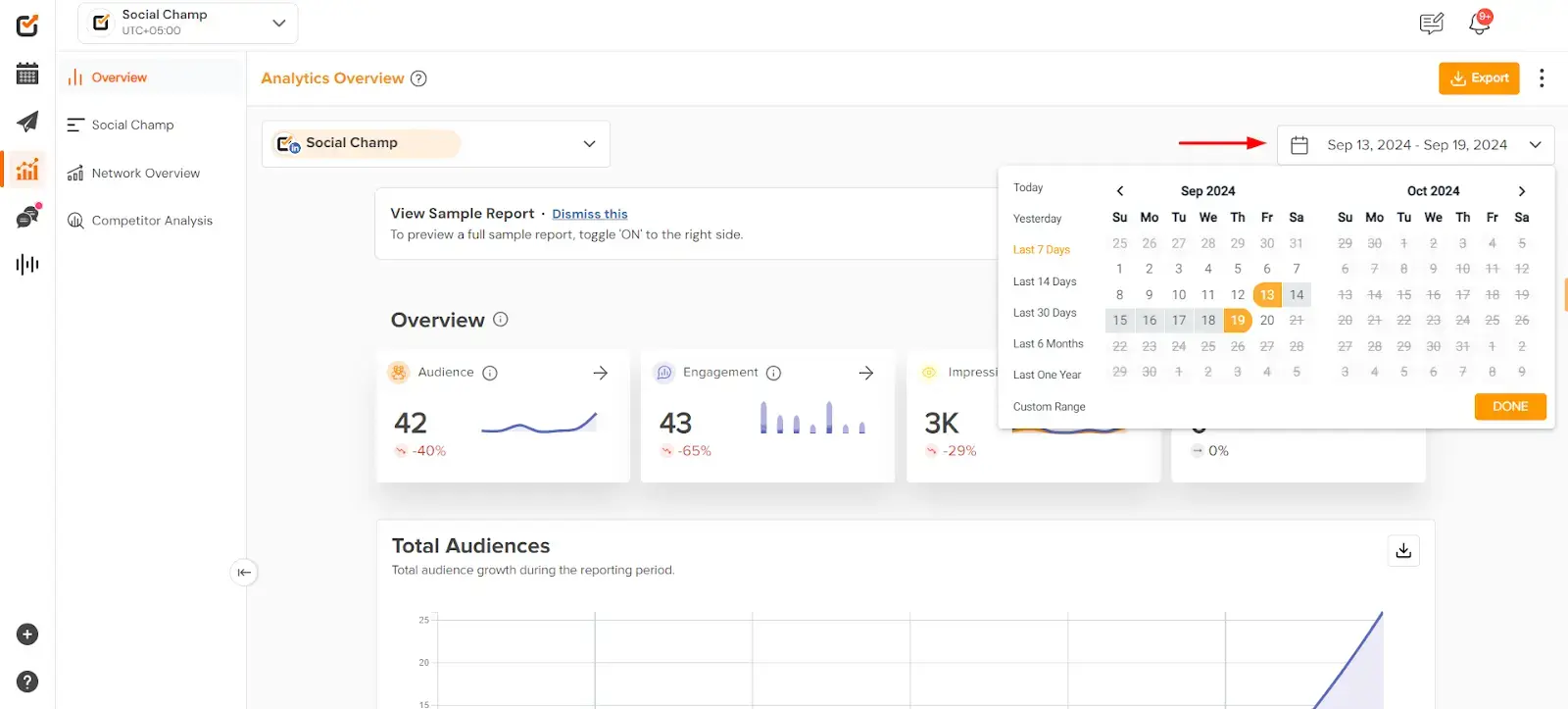Click the Oct 2024 month title
Screen dimensions: 1568x709
click(x=1433, y=191)
